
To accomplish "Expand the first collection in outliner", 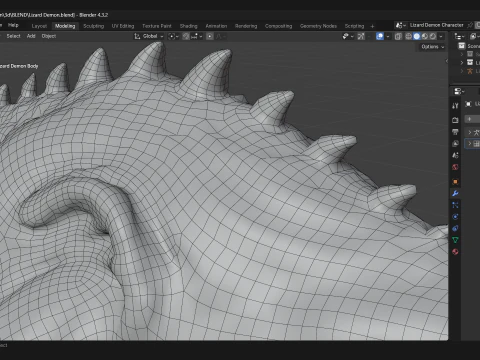I will pos(462,54).
